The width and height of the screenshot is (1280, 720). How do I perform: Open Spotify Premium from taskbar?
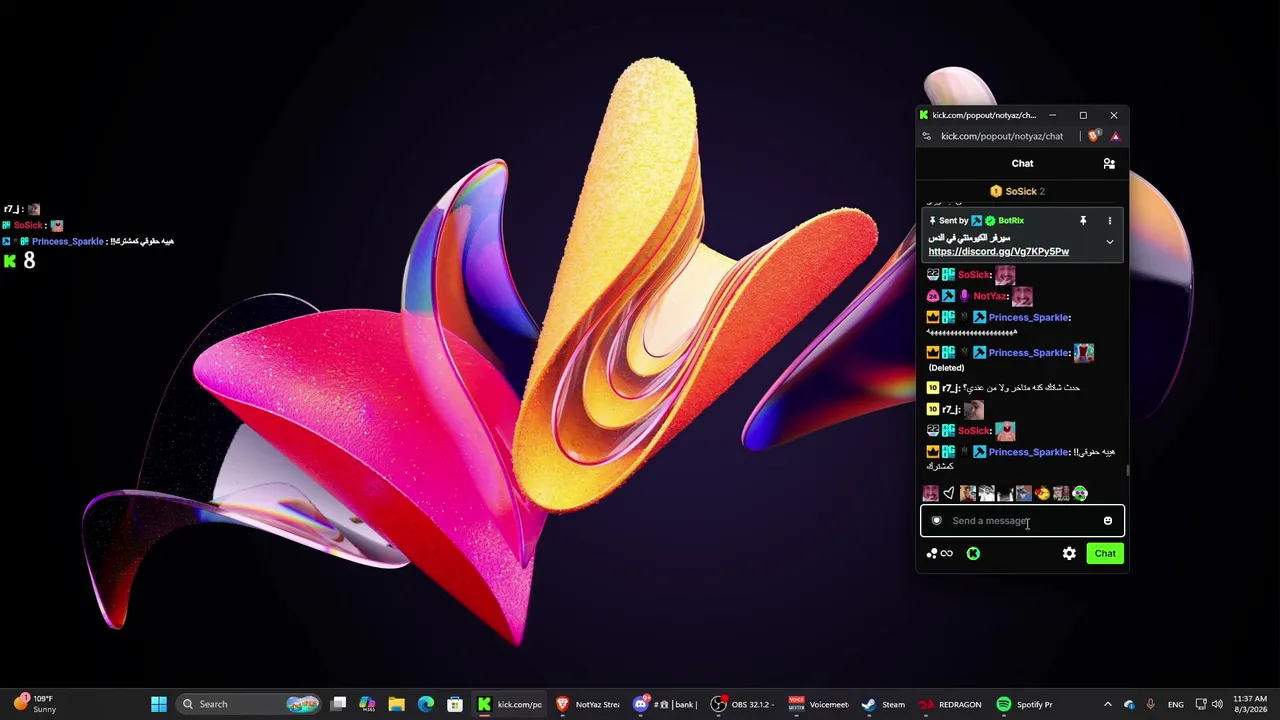pyautogui.click(x=1026, y=704)
